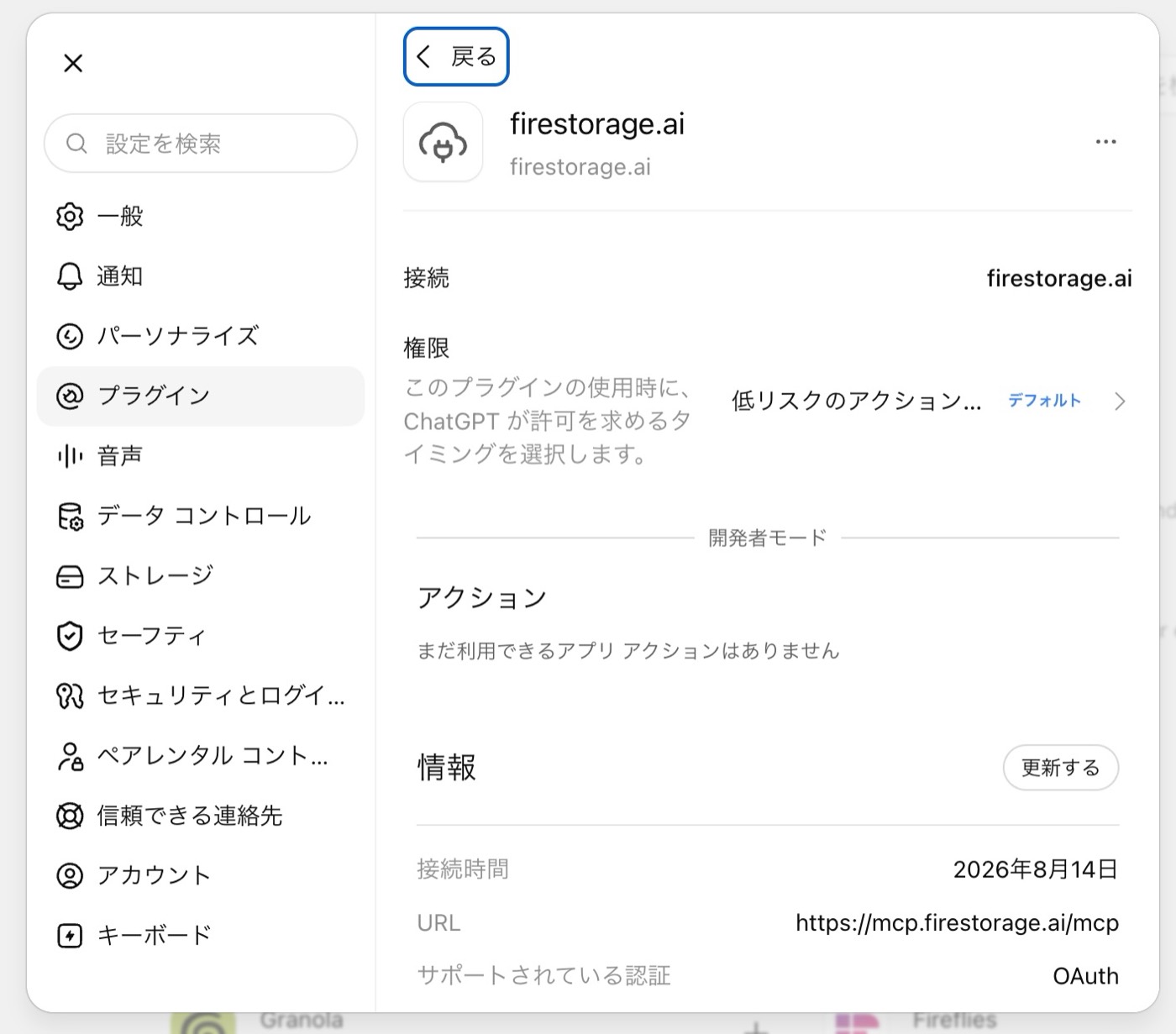
Task: Click the URL https://mcp.firestorage.ai/mcp
Action: click(957, 923)
